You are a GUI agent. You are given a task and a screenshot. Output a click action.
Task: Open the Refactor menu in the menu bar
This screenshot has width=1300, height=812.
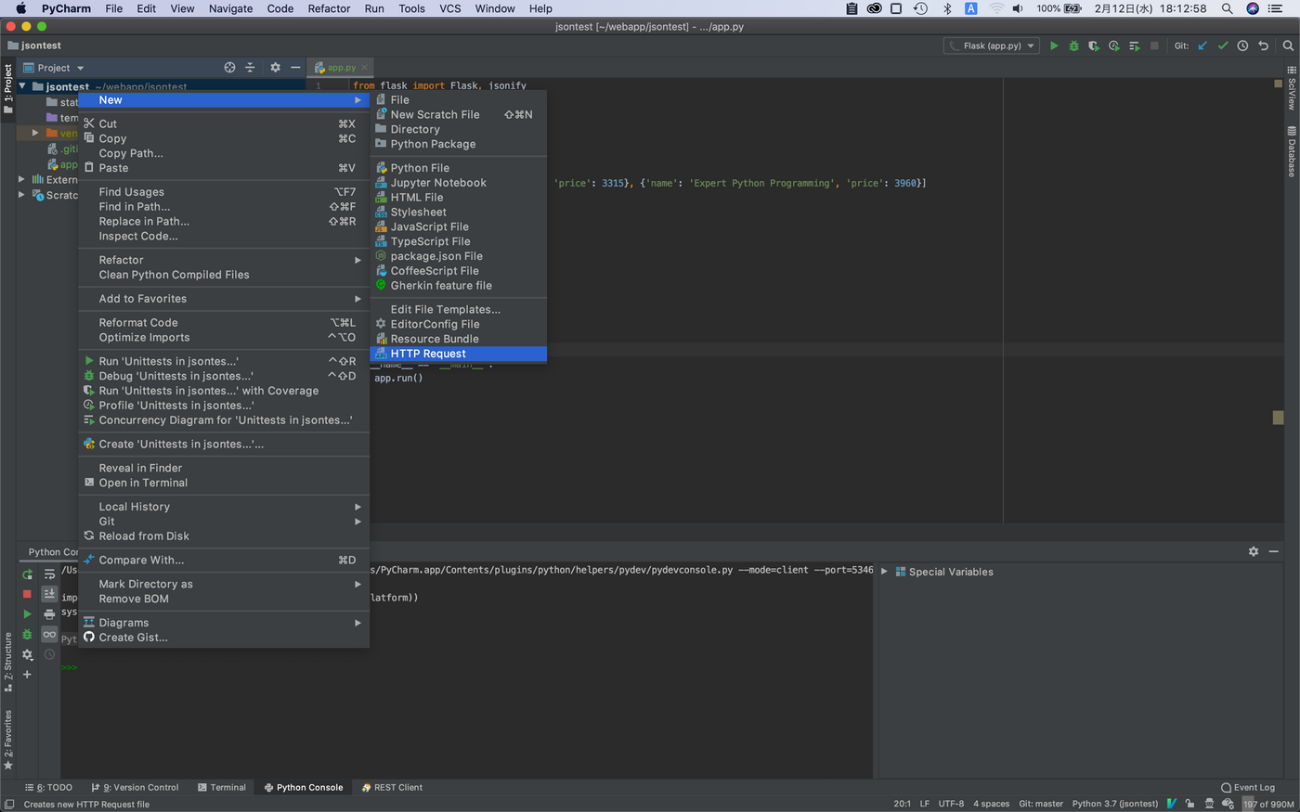click(x=328, y=8)
